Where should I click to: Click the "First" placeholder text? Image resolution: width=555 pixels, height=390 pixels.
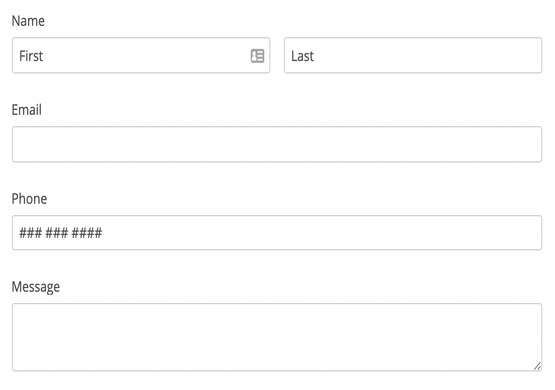coord(31,56)
